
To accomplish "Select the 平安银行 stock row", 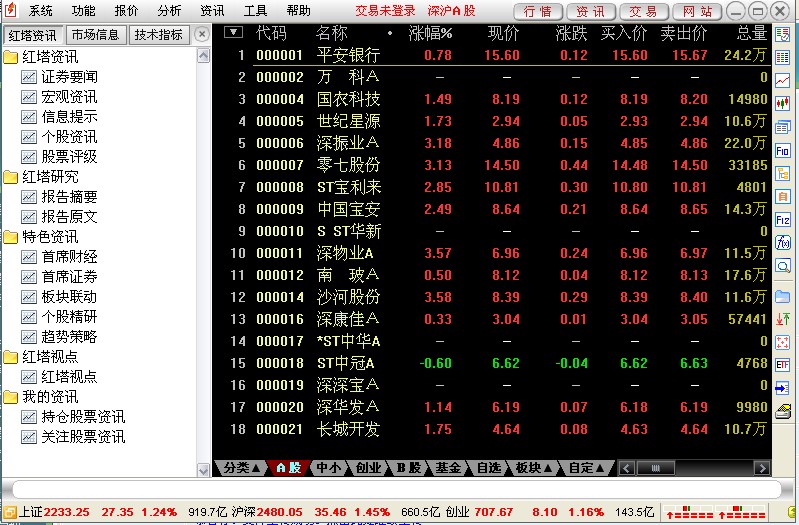I will tap(348, 55).
